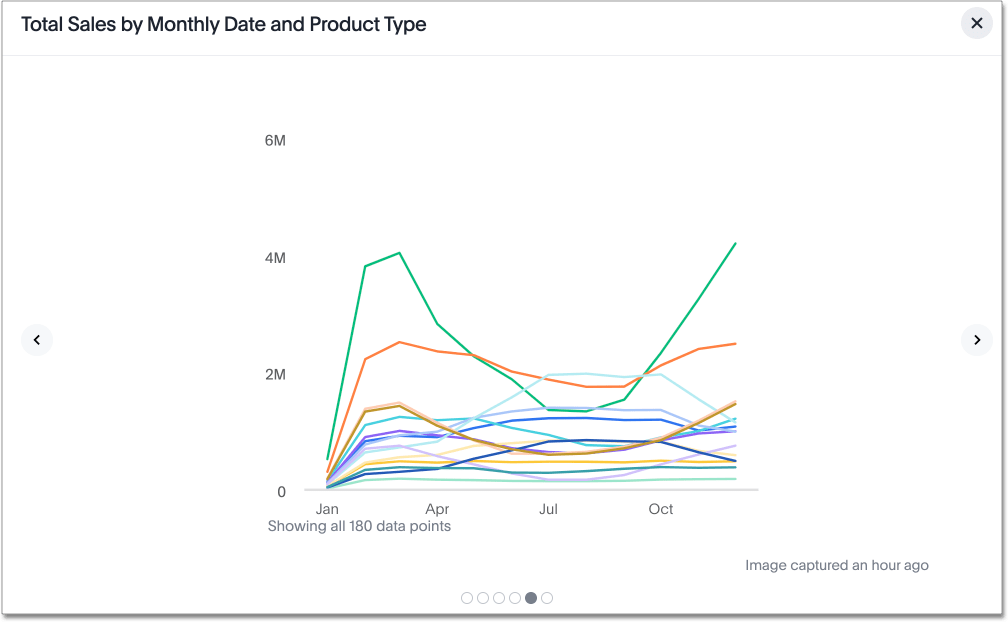The image size is (1008, 622).
Task: Click the 'Showing all 180 data points' text
Action: point(359,526)
